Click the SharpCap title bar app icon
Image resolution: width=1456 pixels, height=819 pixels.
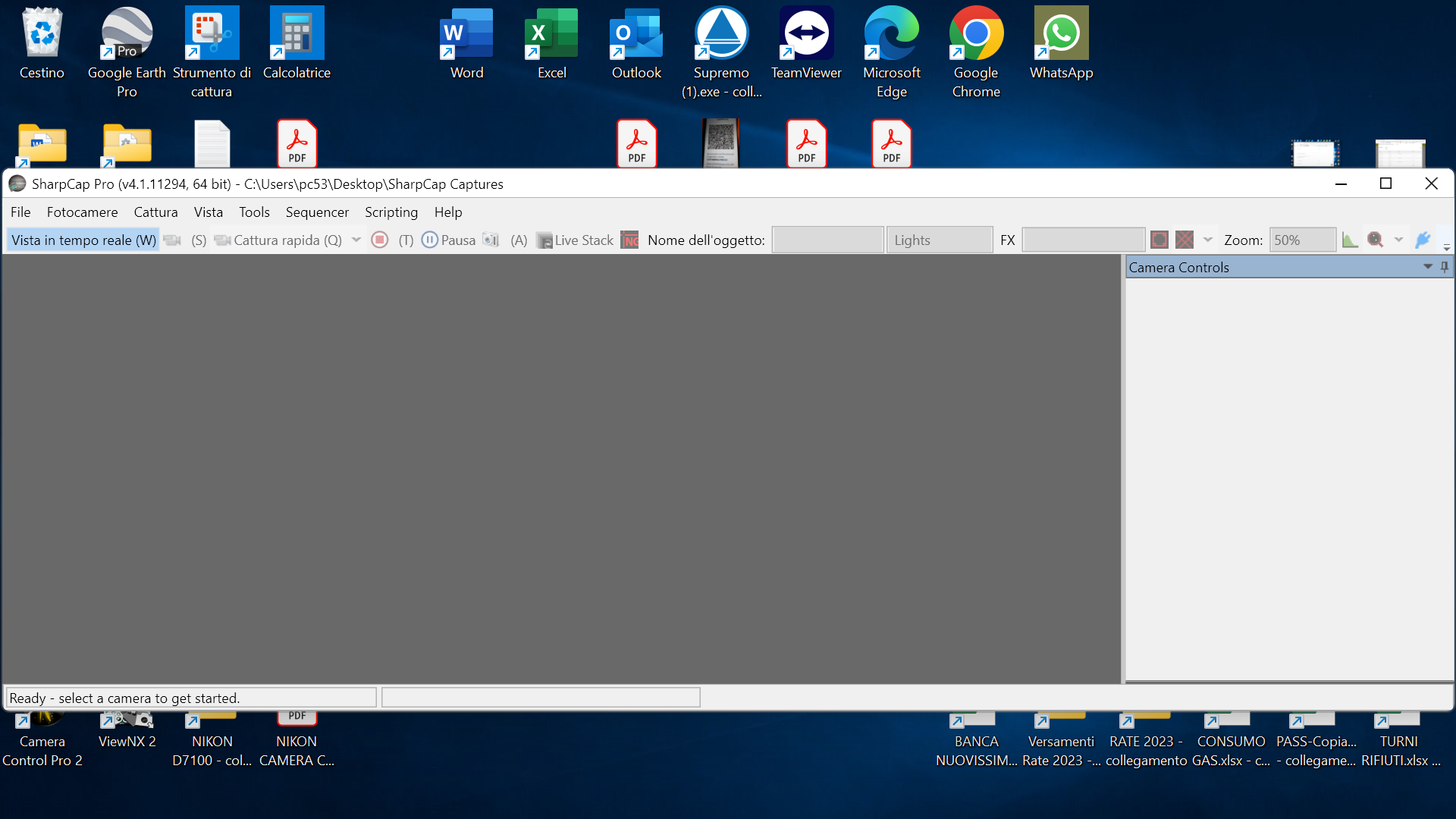(17, 184)
